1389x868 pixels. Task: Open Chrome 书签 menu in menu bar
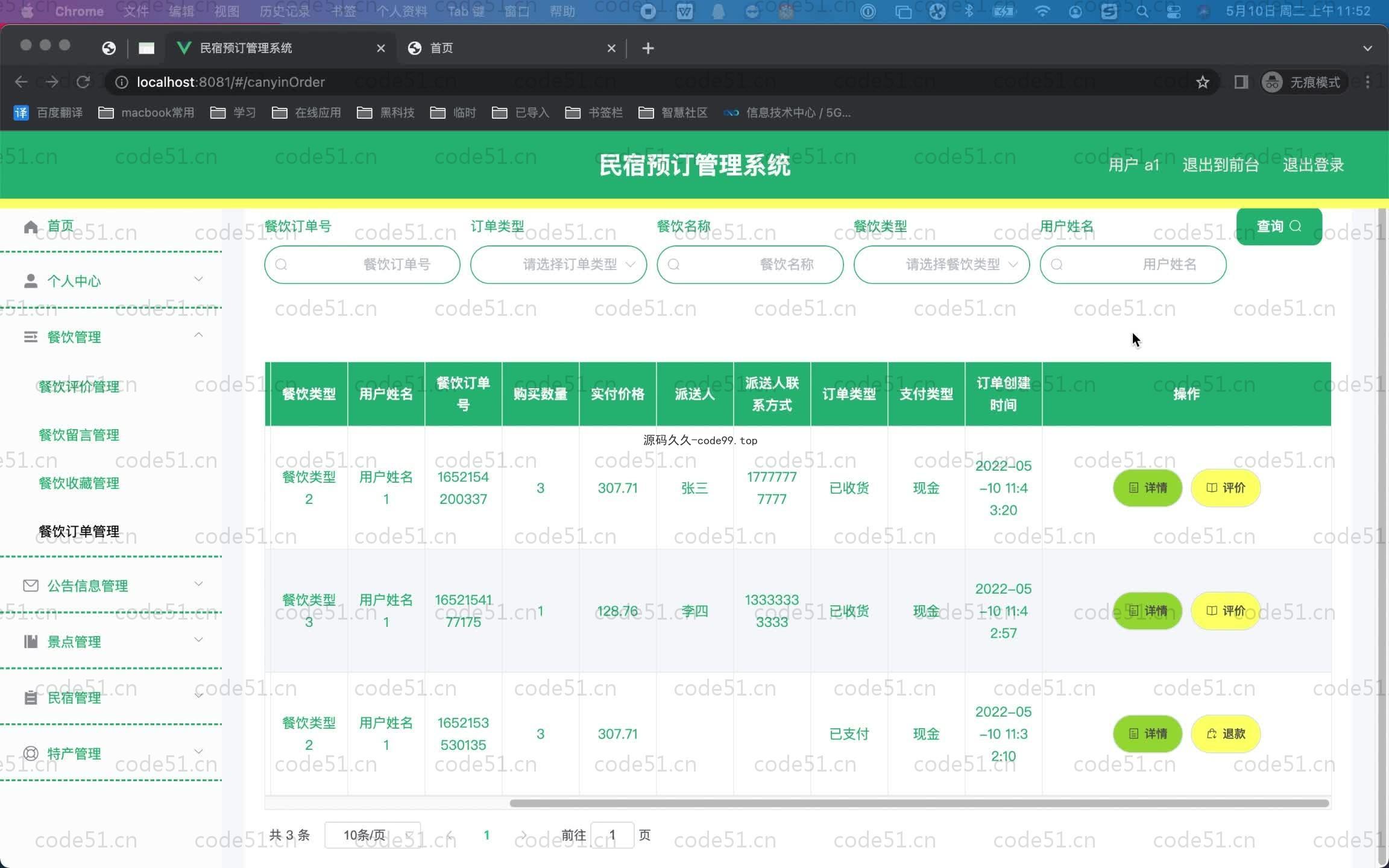[x=344, y=11]
